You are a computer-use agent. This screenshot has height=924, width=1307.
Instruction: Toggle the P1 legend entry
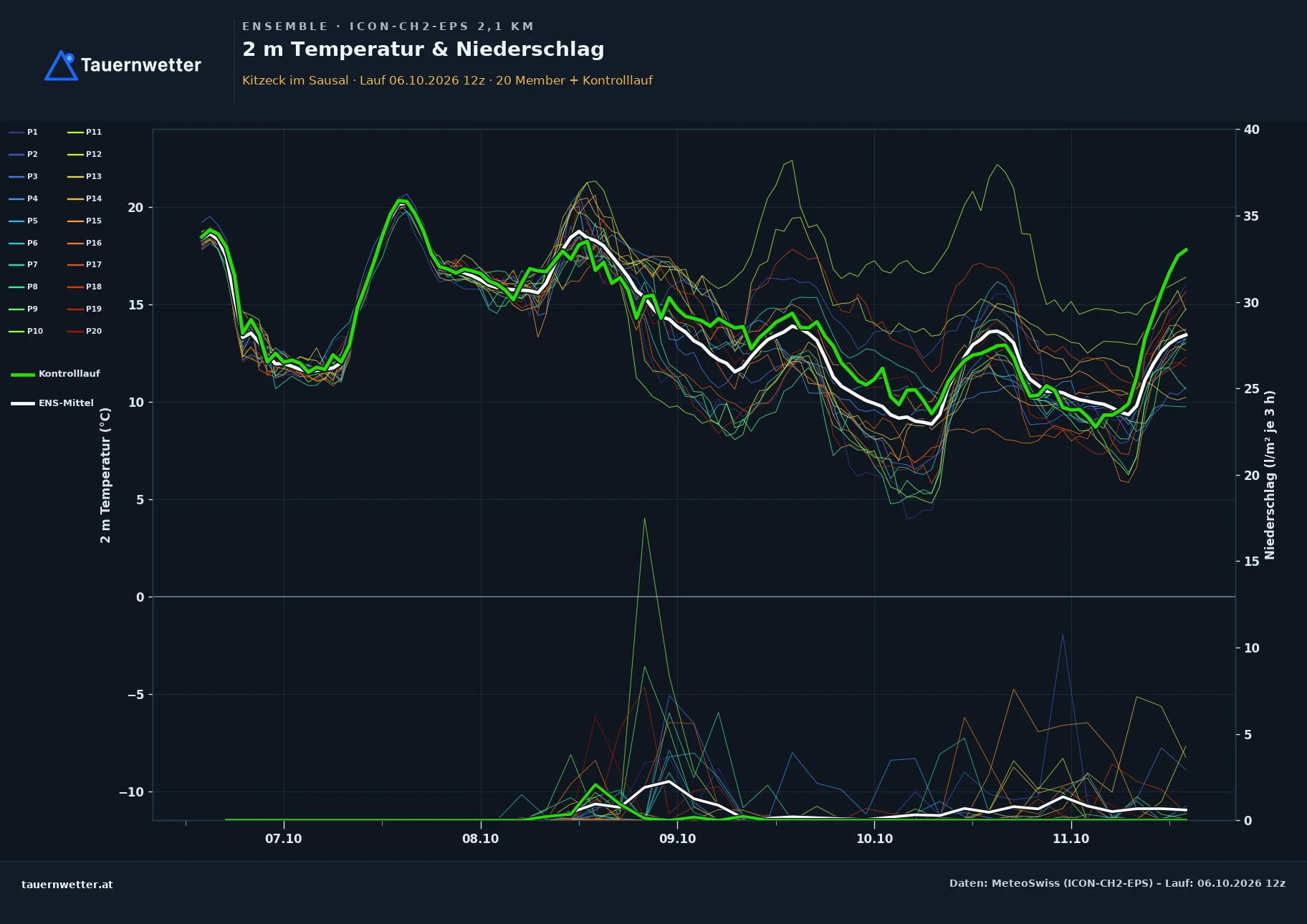[x=23, y=132]
